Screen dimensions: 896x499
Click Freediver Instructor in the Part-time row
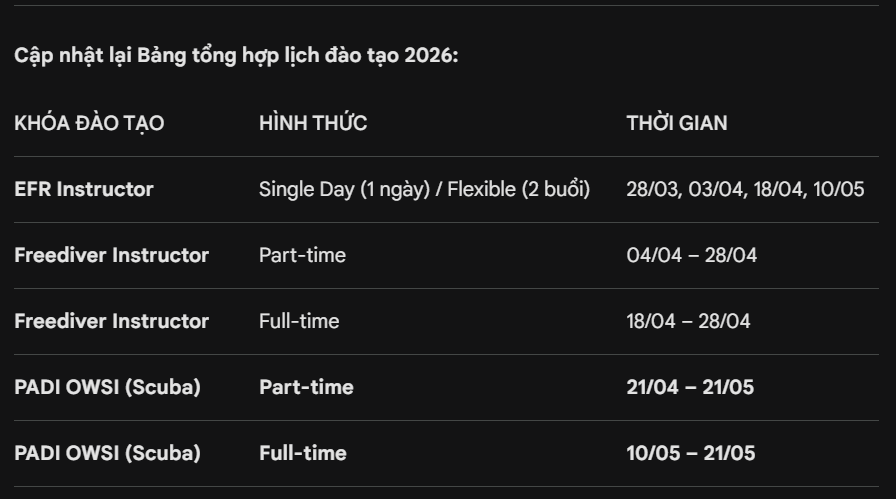[x=111, y=255]
